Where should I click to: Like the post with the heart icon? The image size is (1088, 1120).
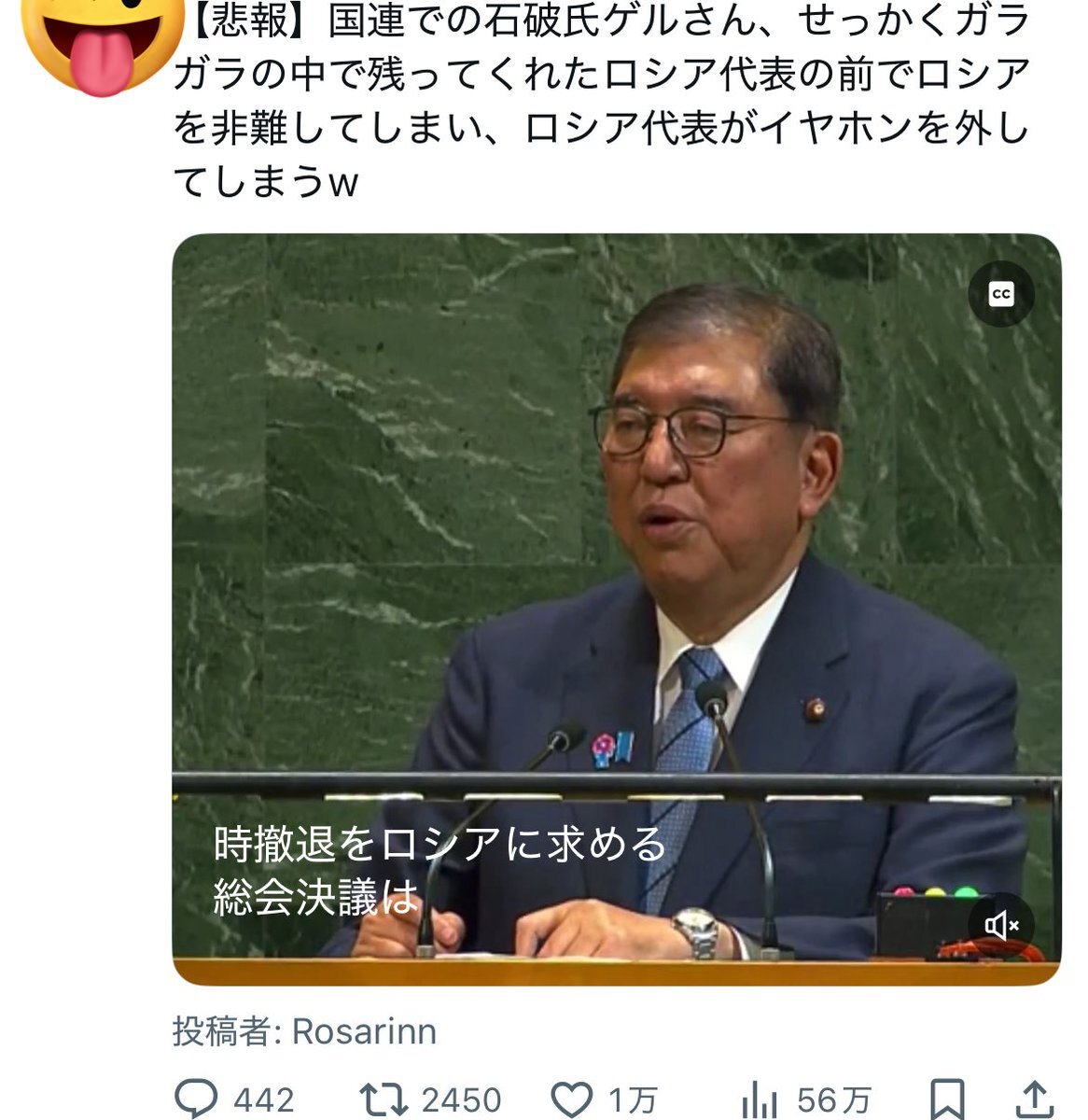(x=572, y=1099)
